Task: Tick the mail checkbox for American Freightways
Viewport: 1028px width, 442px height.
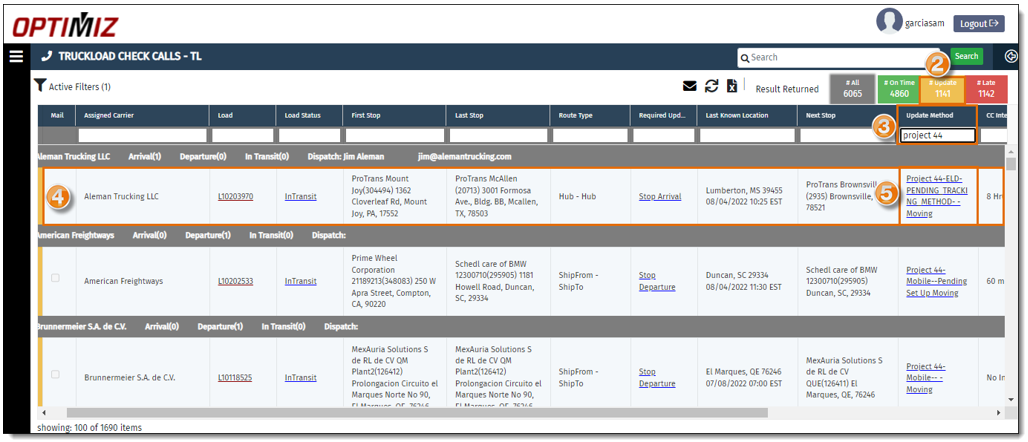Action: coord(55,278)
